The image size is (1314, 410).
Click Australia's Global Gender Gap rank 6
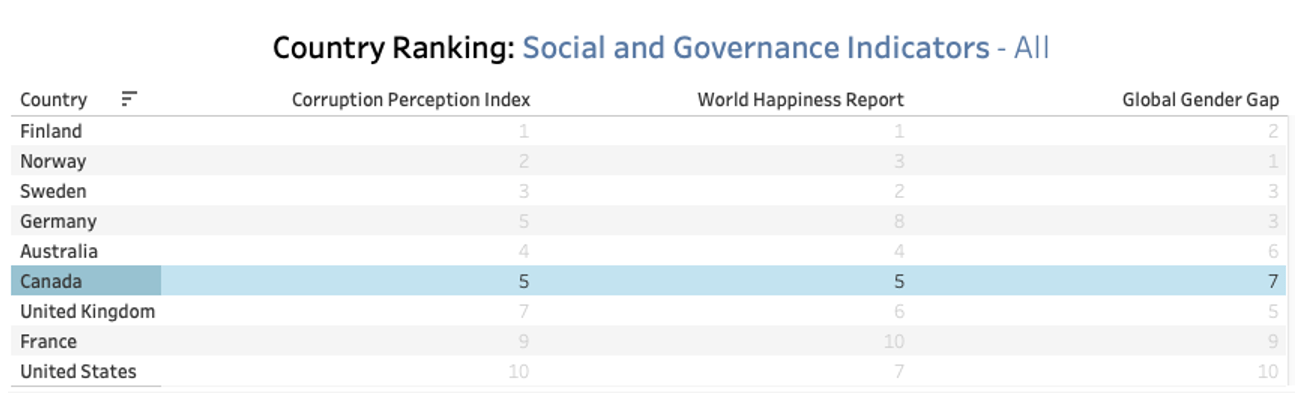point(1273,251)
